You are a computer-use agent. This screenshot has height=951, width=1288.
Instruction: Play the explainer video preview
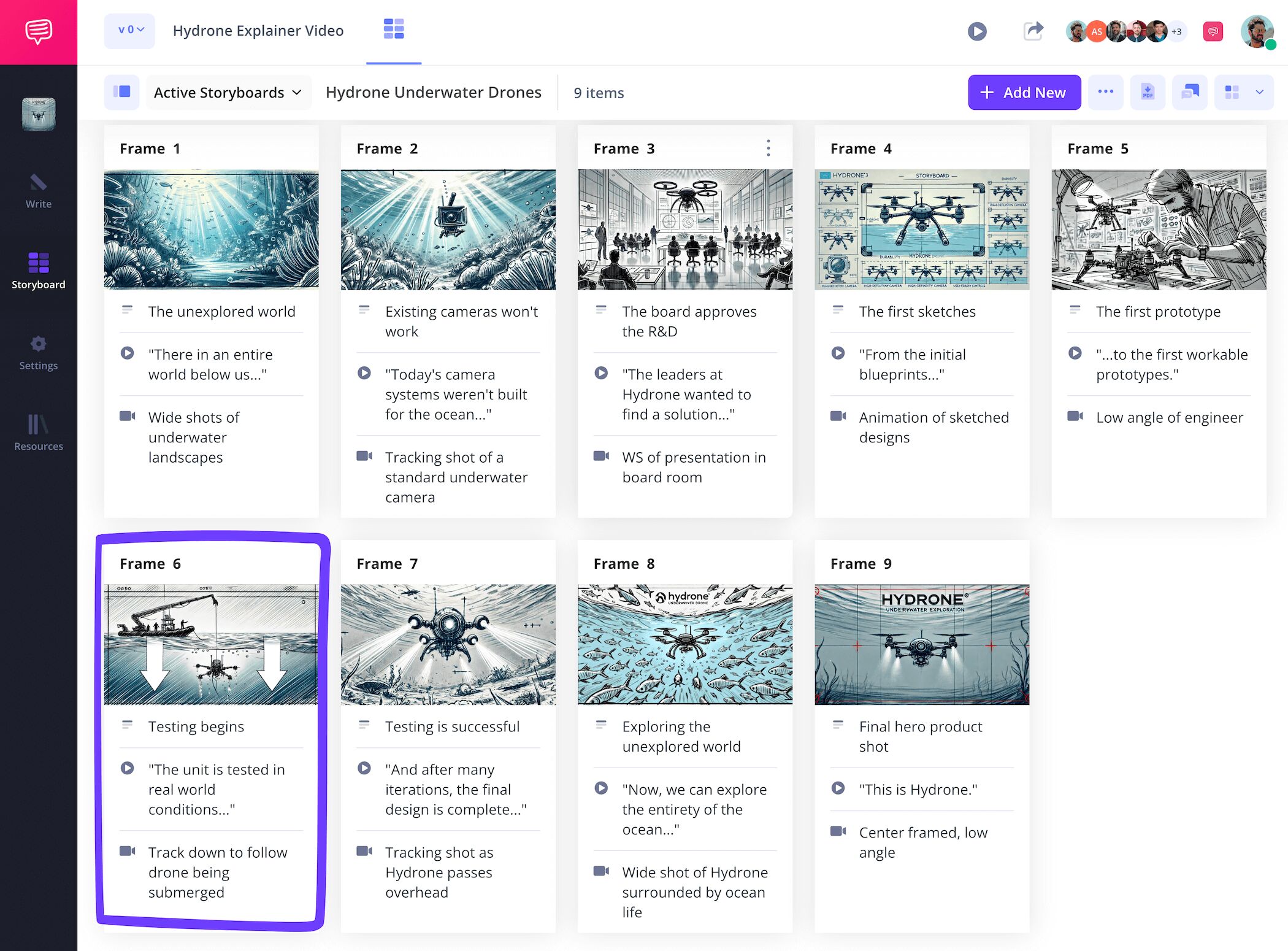tap(978, 31)
